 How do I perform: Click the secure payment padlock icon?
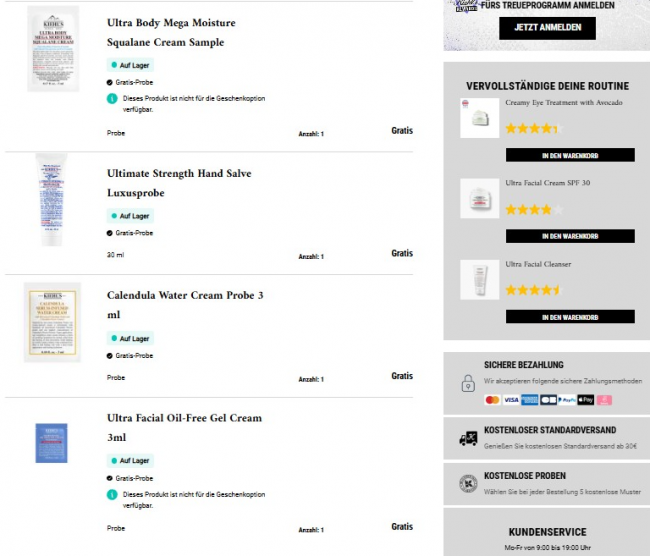pos(468,383)
